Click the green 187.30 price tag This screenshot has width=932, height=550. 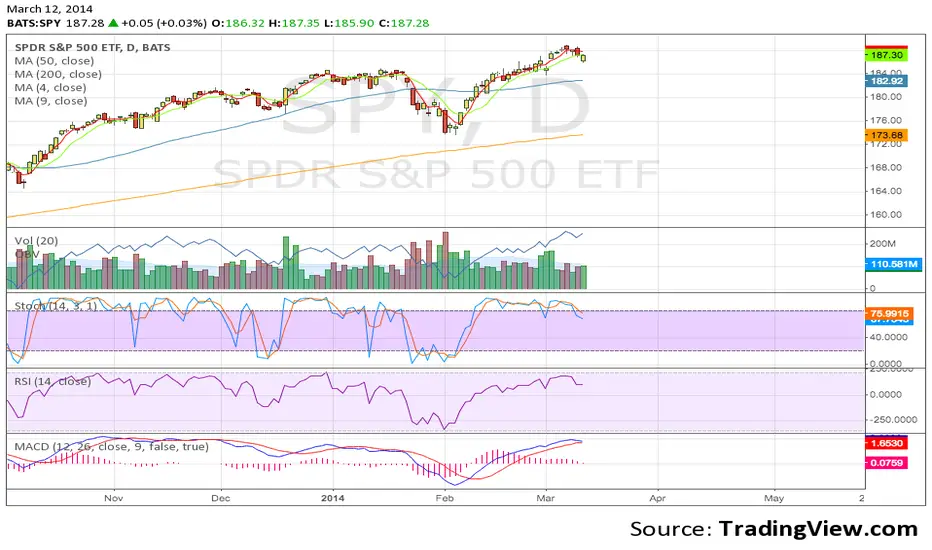click(886, 55)
